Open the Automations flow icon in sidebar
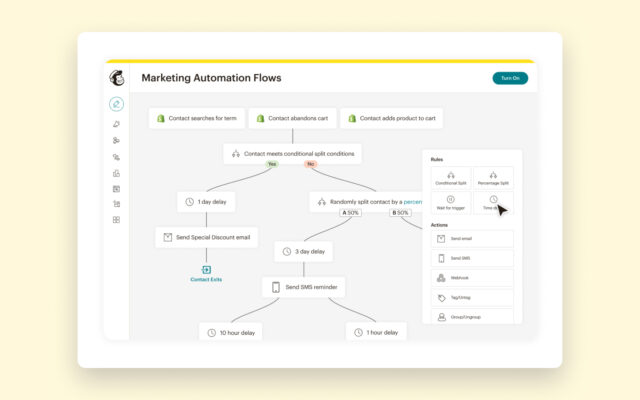The image size is (640, 400). point(116,157)
